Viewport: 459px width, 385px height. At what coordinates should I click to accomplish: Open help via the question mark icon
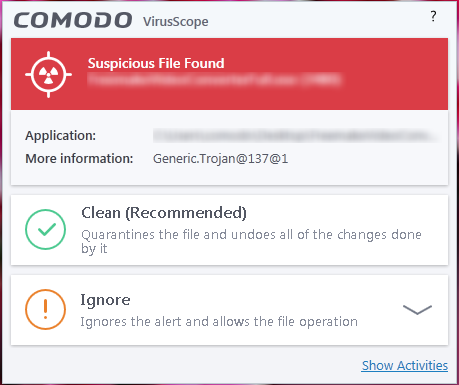click(433, 16)
